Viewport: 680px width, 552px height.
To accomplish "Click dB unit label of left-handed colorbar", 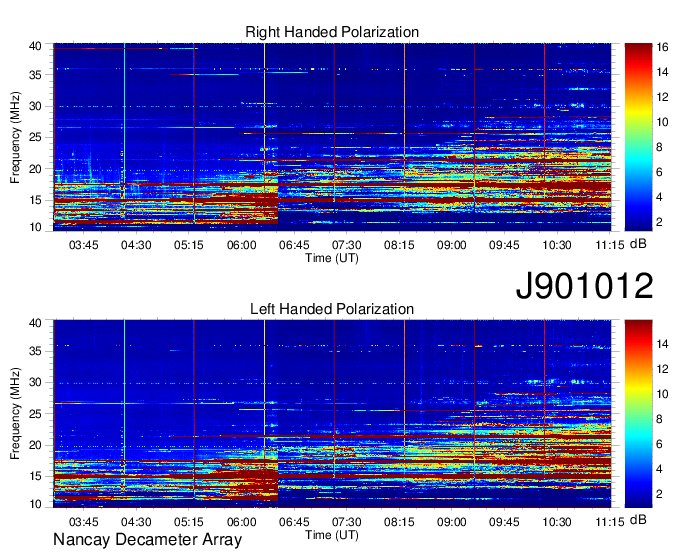I will coord(638,519).
